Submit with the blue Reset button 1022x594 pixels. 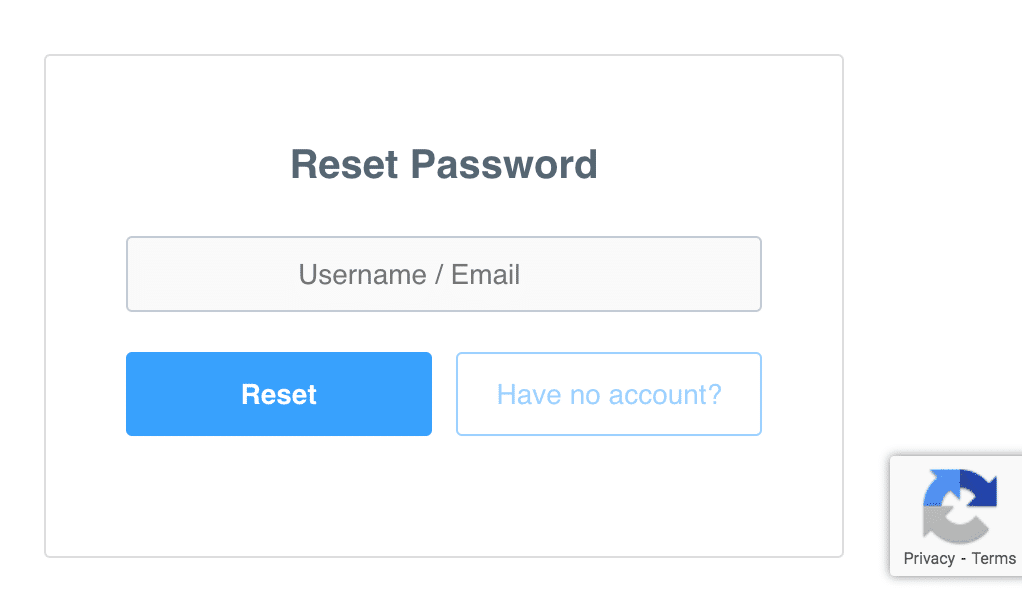click(279, 394)
